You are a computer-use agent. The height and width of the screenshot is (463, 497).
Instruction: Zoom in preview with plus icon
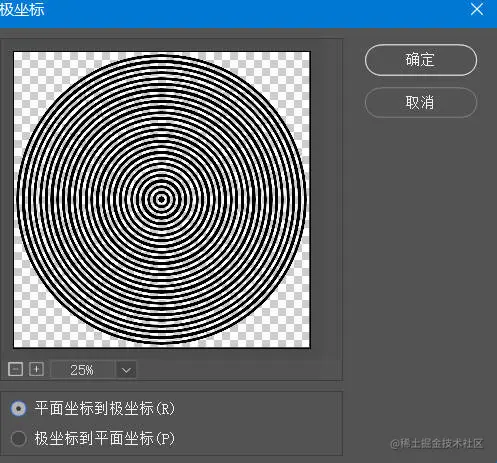pos(36,369)
